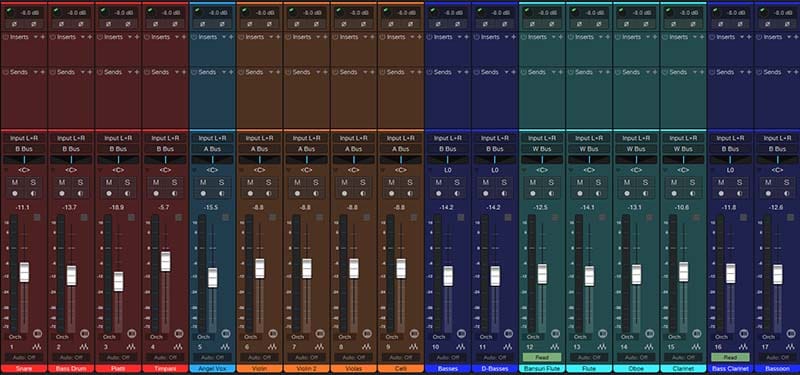The width and height of the screenshot is (800, 375).
Task: Add a send on the Violin 2 channel
Action: 325,72
